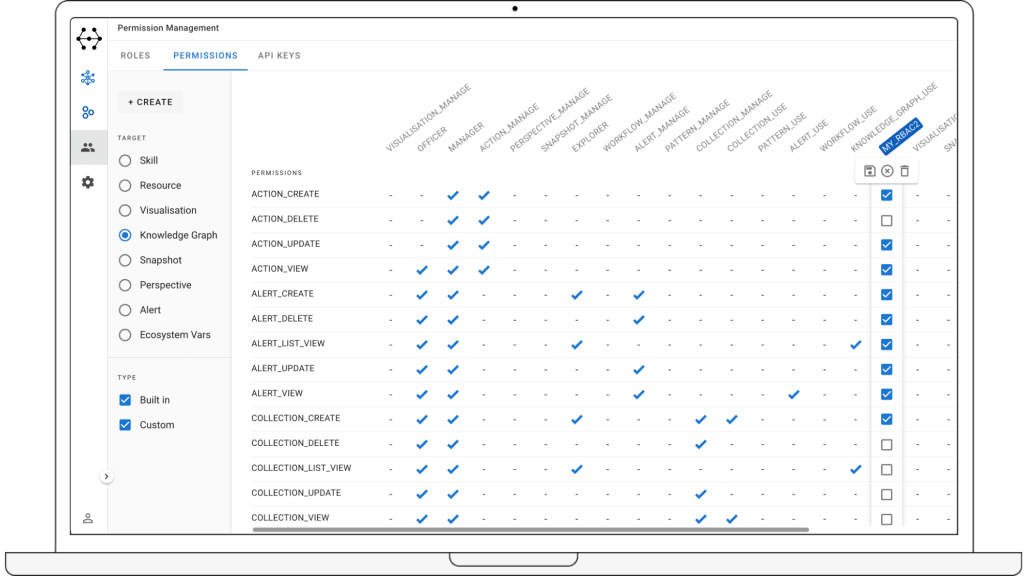Click ALERT_DELETE checkmark under ALERT_MANAGE

click(639, 320)
